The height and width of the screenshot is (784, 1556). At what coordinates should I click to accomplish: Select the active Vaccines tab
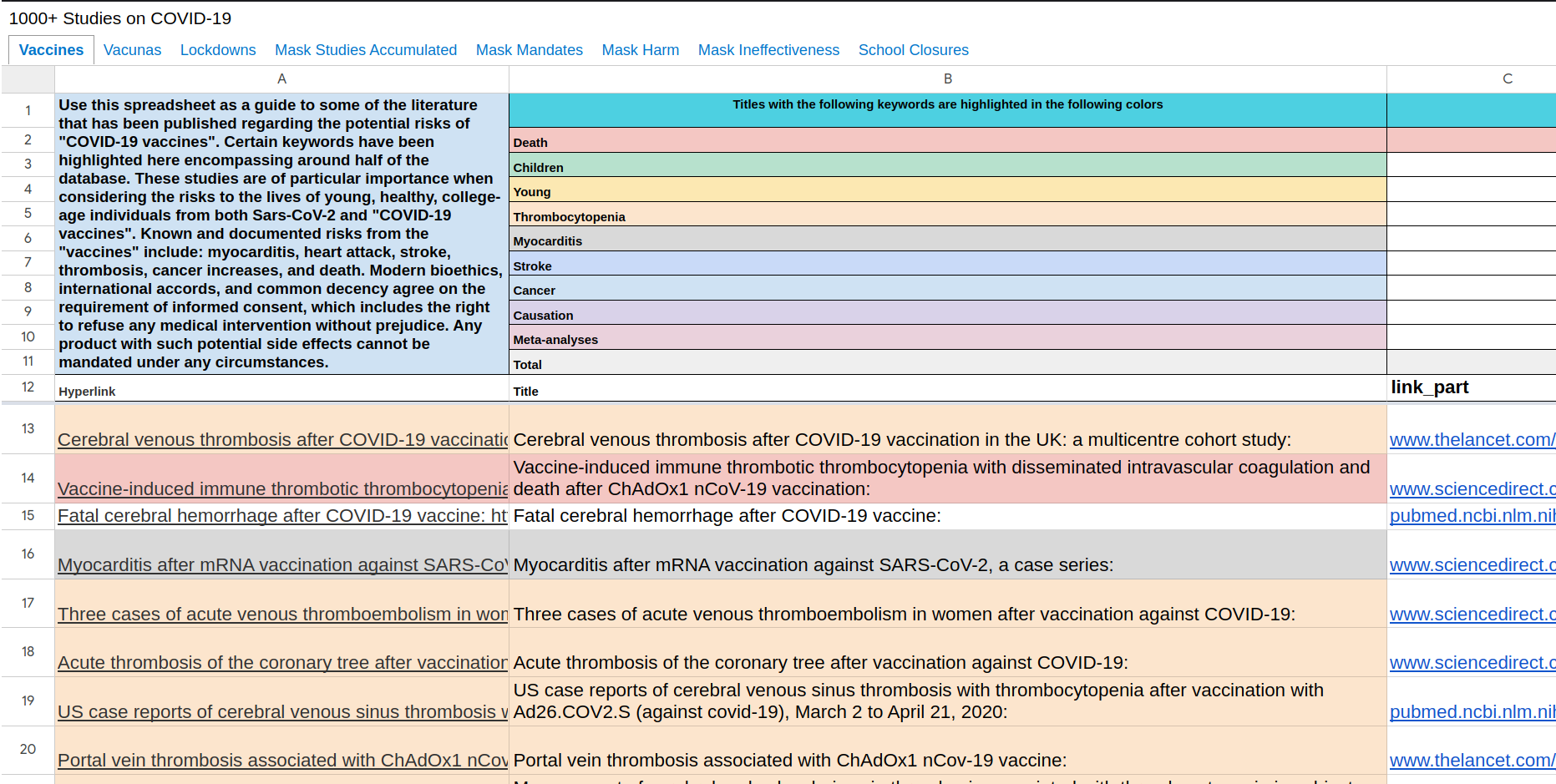pyautogui.click(x=51, y=50)
